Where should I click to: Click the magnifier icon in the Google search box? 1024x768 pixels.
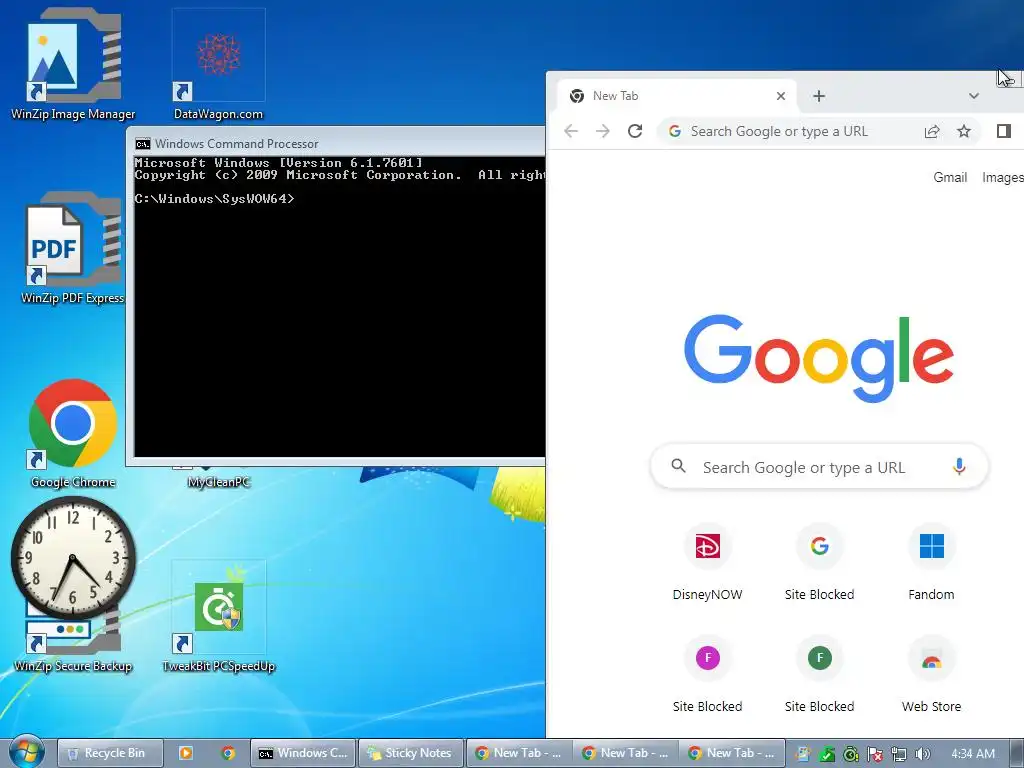coord(679,466)
